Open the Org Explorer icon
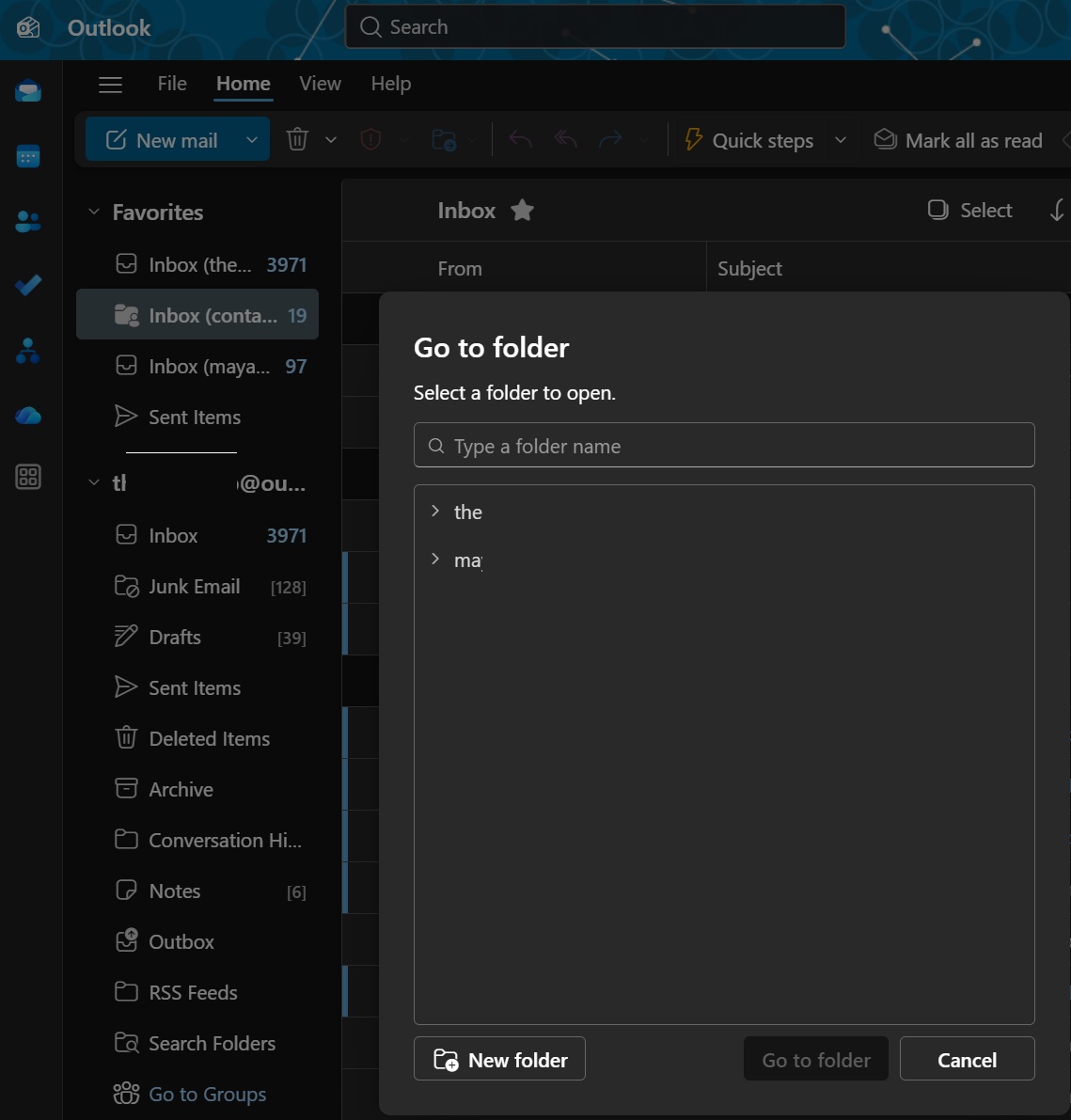The width and height of the screenshot is (1071, 1120). click(x=28, y=351)
